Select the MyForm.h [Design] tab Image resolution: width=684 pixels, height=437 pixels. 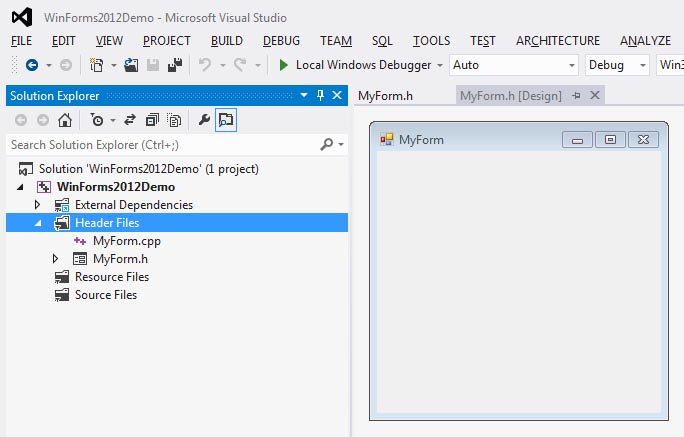[511, 96]
